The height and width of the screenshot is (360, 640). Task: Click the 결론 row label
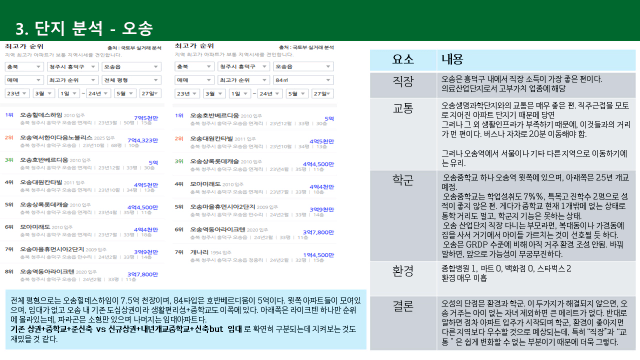coord(403,306)
